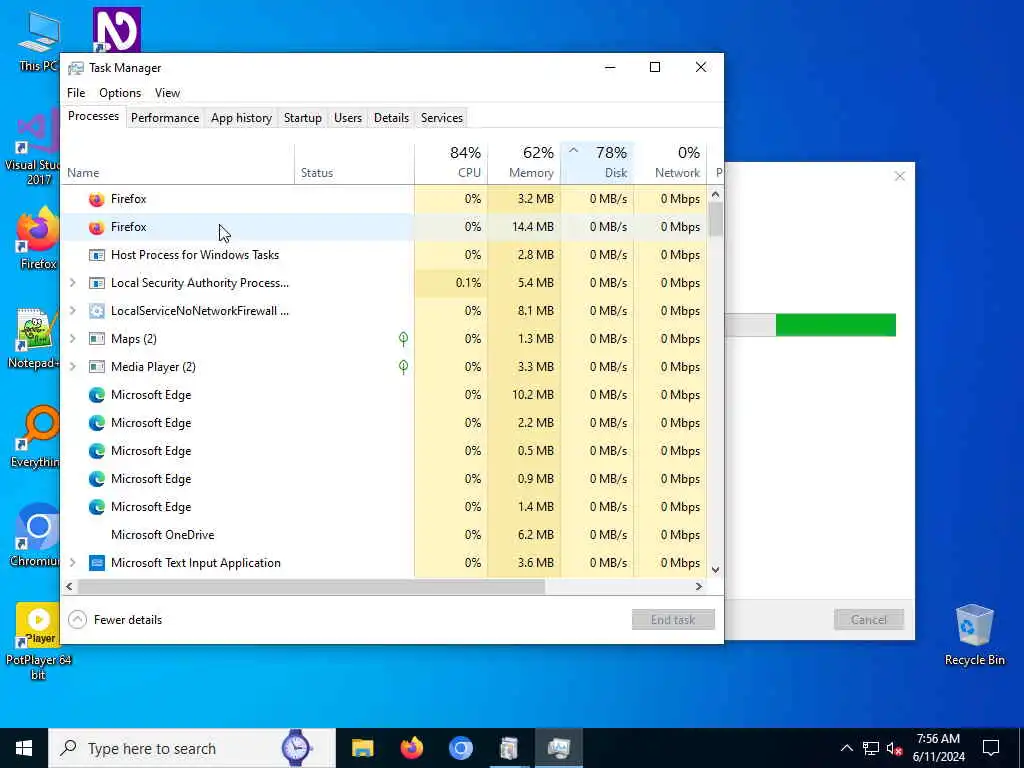Viewport: 1024px width, 768px height.
Task: Click the Maps process icon
Action: pos(97,339)
